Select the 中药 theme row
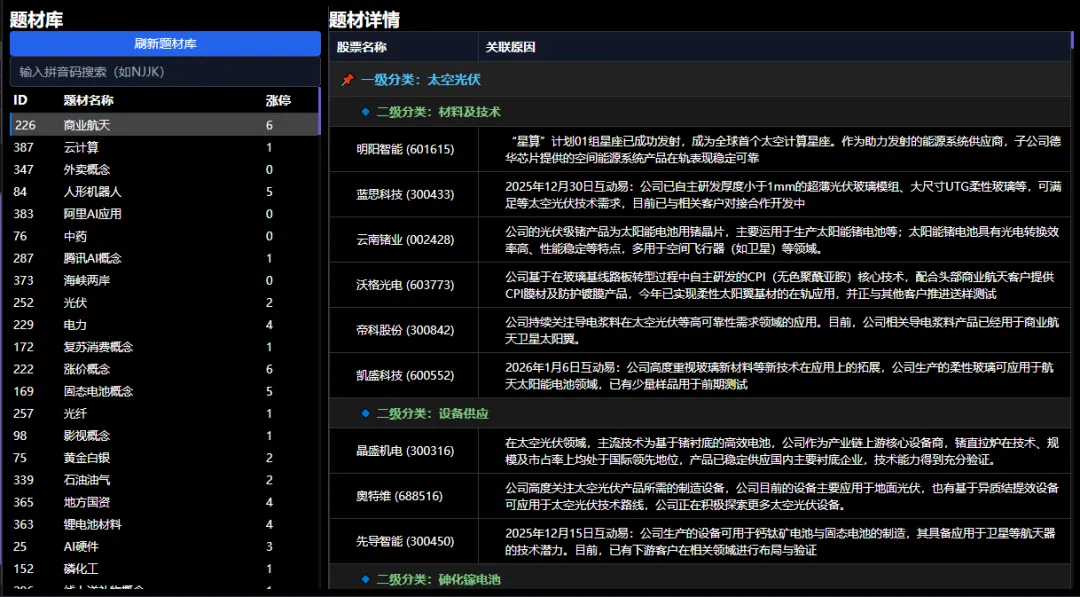1080x597 pixels. [165, 236]
